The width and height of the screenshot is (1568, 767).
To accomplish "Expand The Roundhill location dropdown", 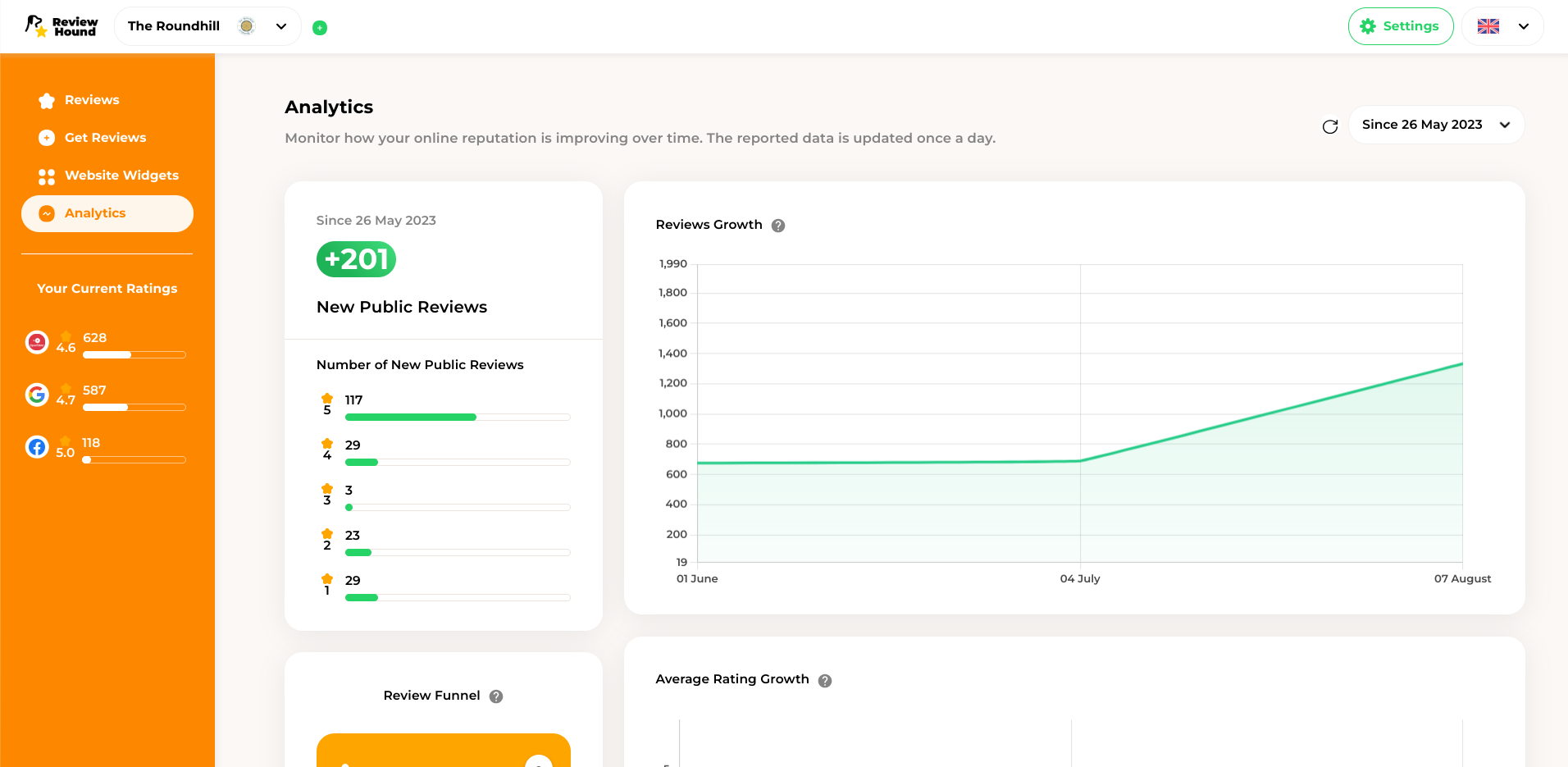I will 207,26.
